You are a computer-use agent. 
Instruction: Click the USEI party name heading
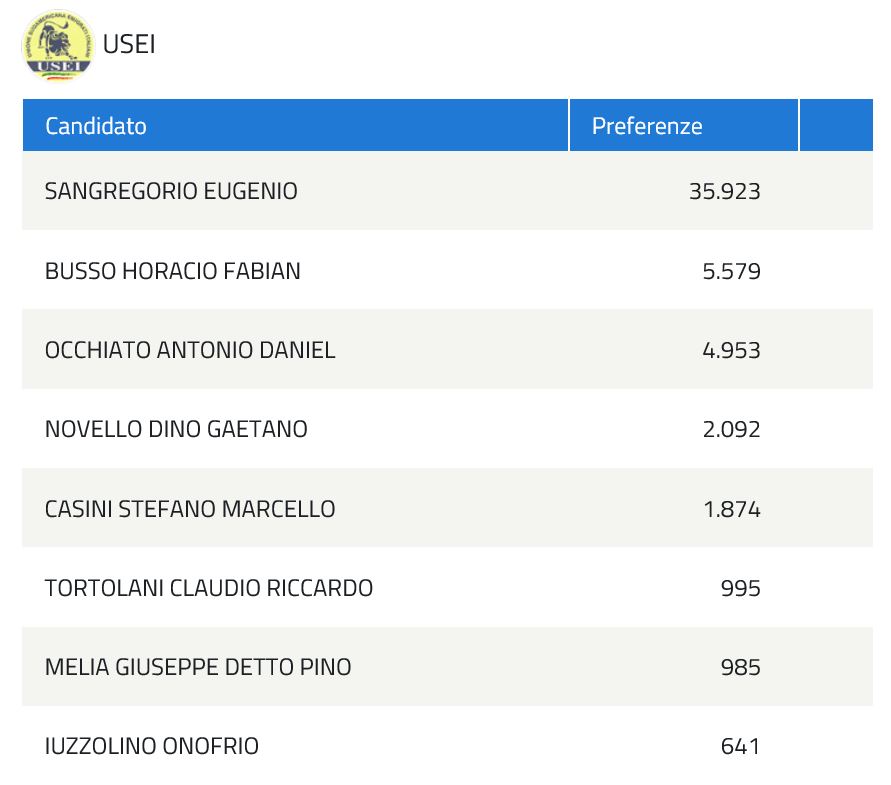(x=129, y=45)
